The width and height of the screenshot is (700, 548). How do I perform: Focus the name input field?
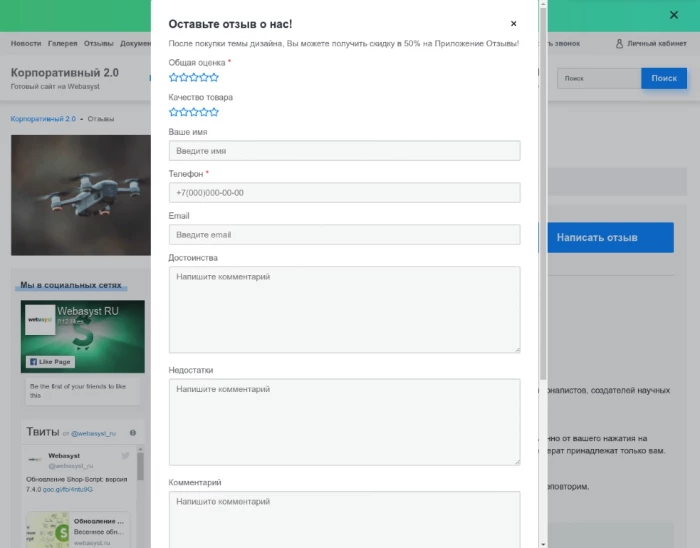(x=344, y=151)
